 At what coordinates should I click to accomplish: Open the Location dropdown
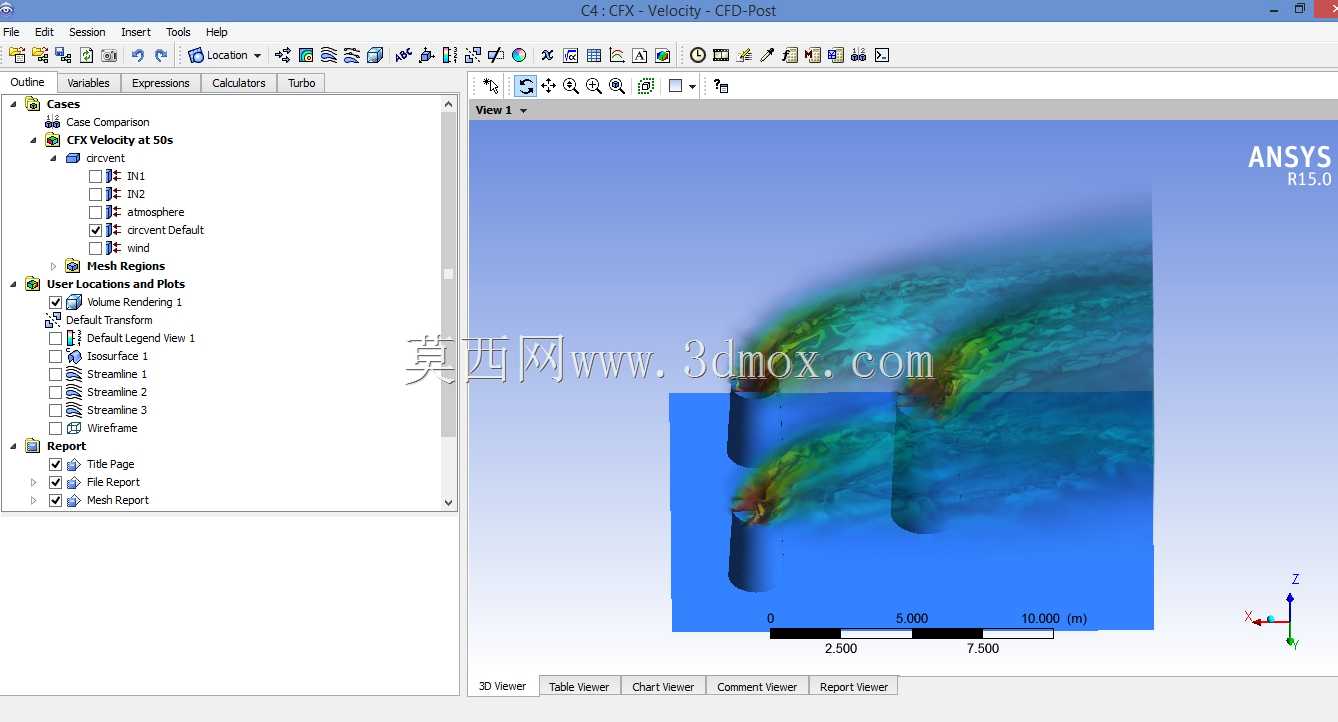pyautogui.click(x=226, y=56)
